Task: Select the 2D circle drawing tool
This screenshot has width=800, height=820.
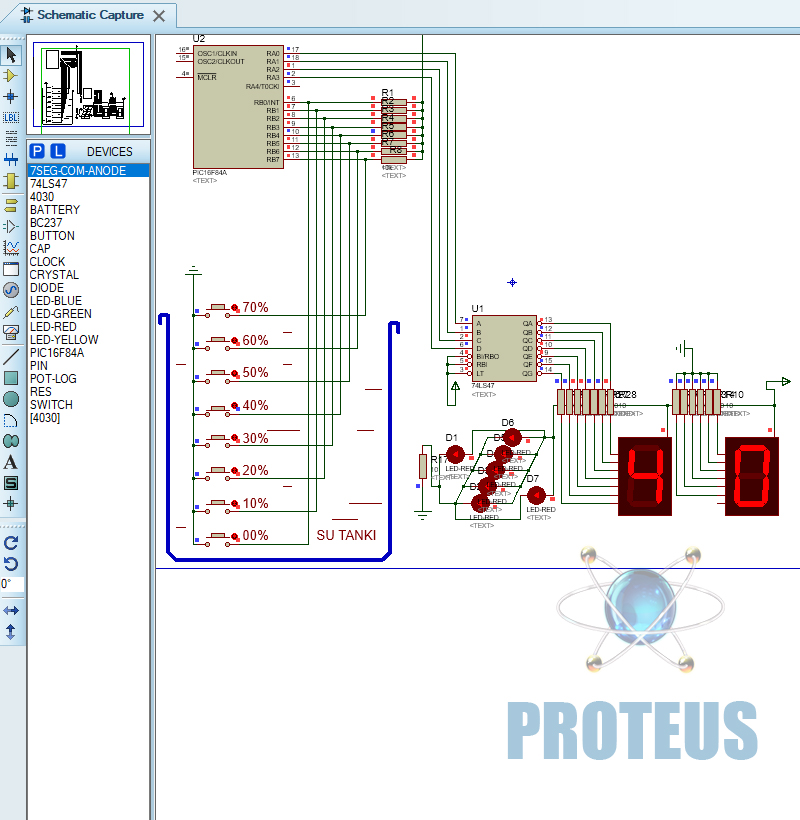Action: tap(11, 398)
